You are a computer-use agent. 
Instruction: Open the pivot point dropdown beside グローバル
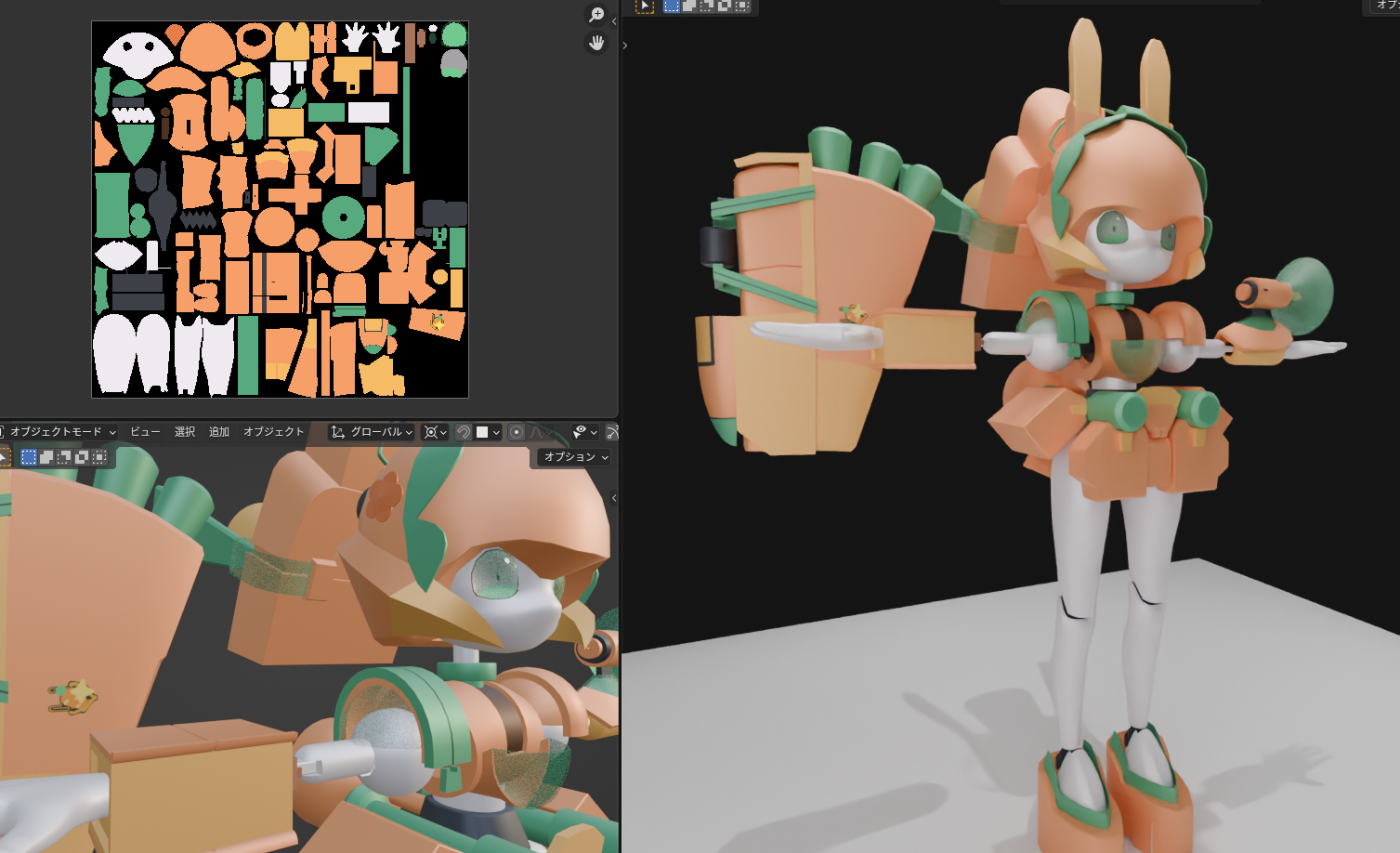435,432
